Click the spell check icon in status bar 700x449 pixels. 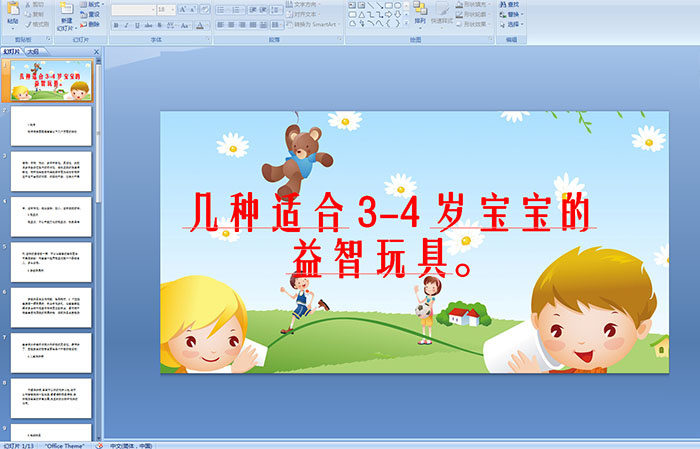coord(99,445)
